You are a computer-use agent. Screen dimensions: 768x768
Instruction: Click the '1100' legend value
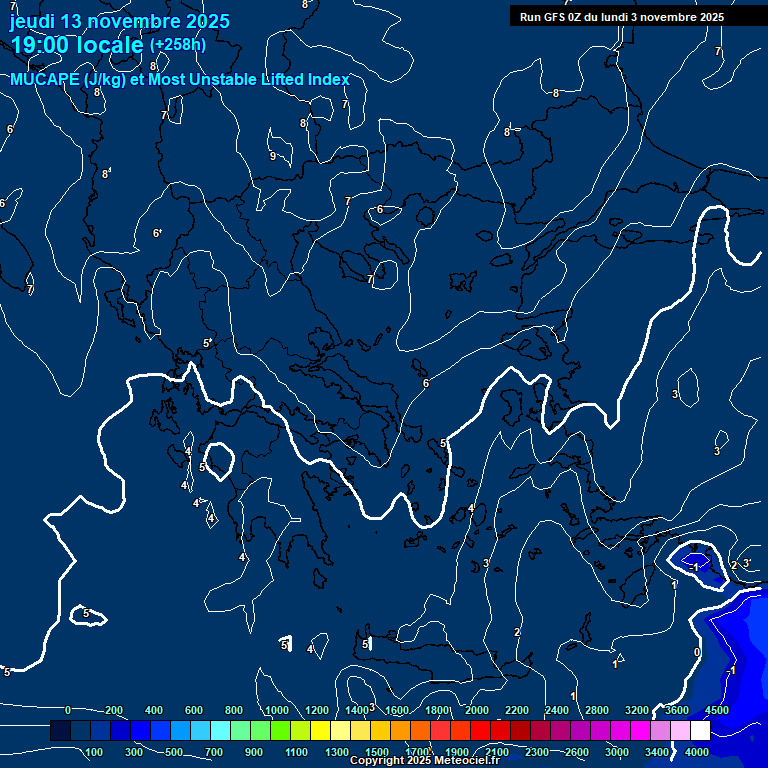296,752
